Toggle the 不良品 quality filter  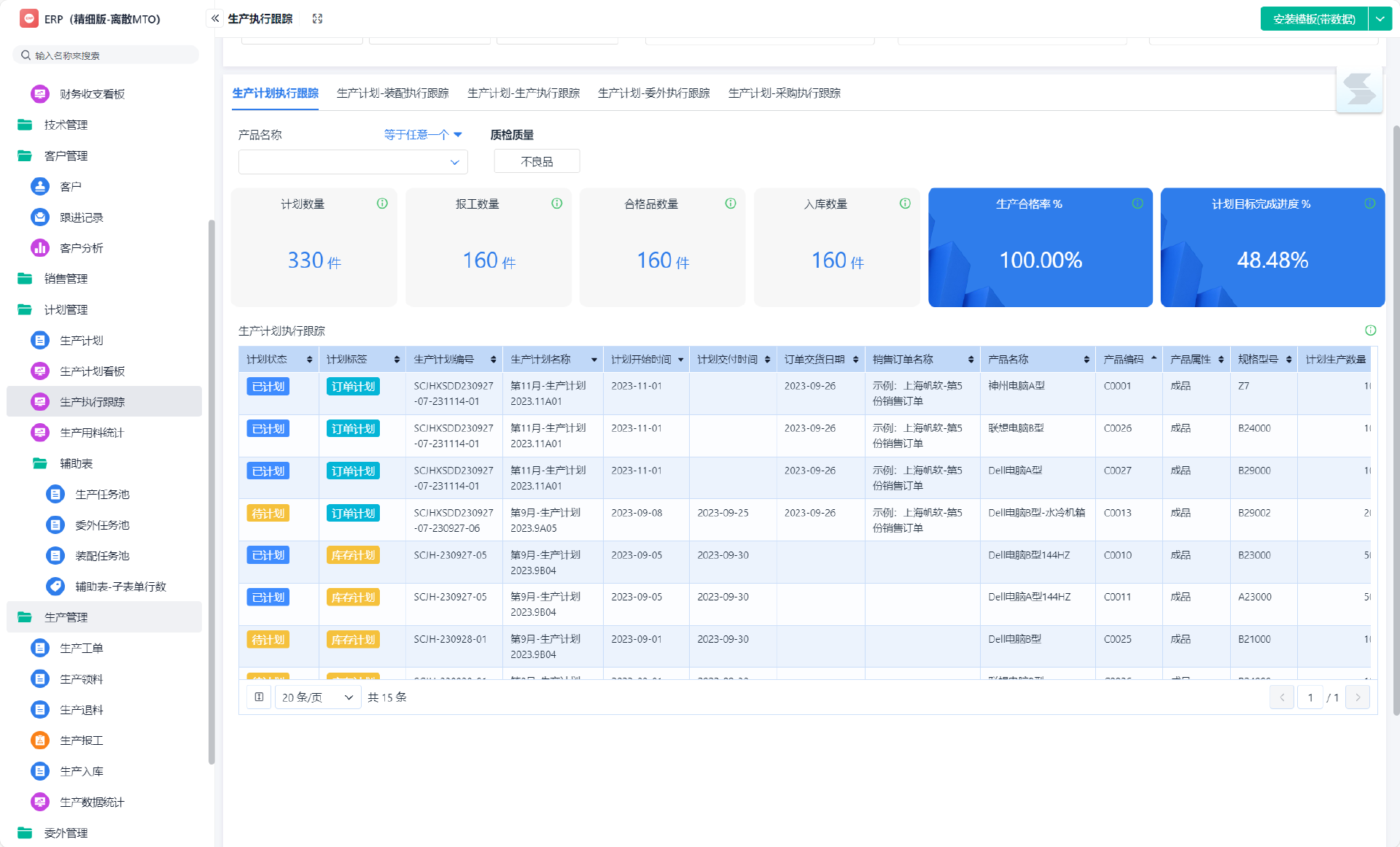point(537,161)
